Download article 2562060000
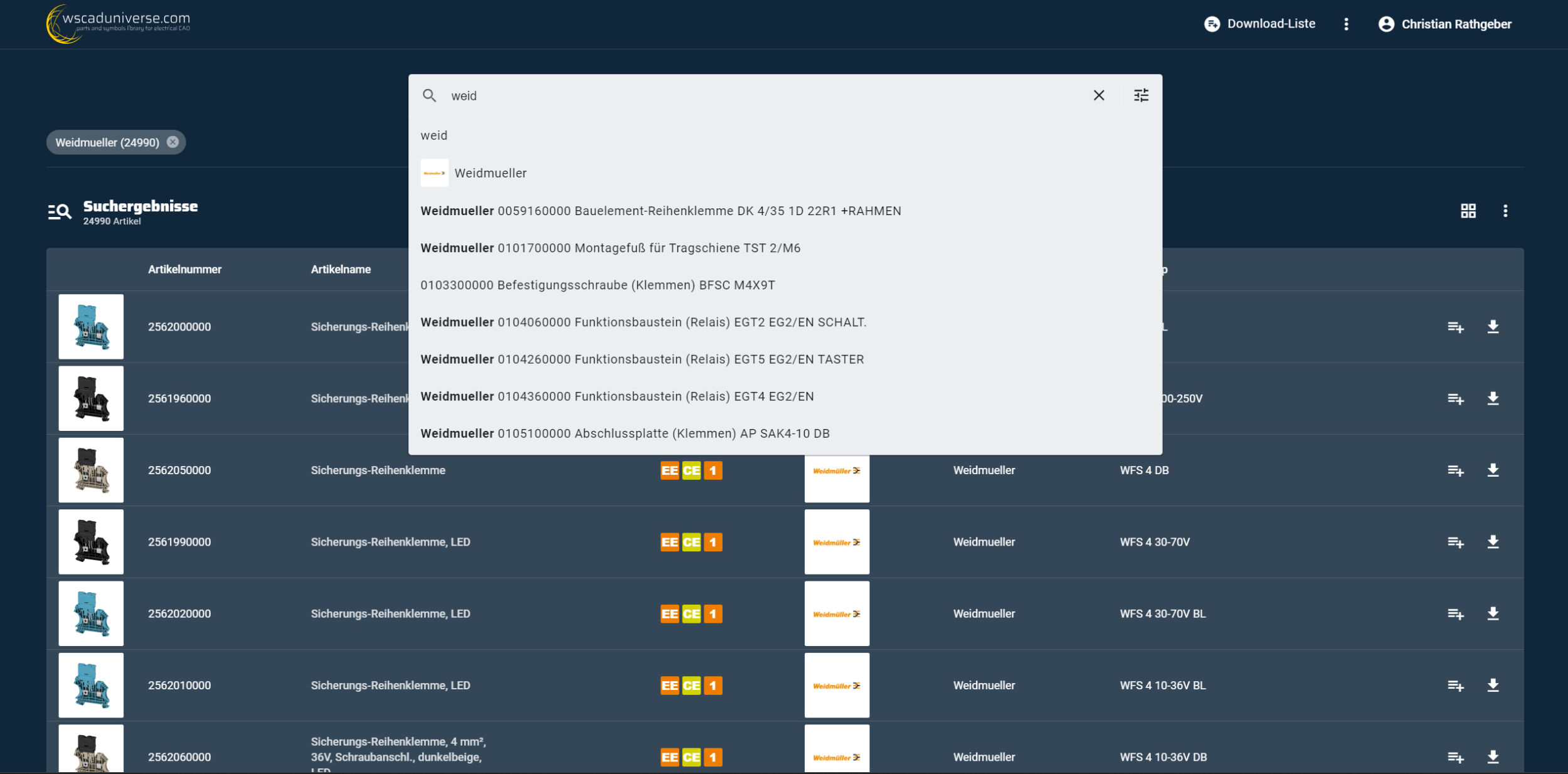This screenshot has width=1568, height=774. [1493, 757]
